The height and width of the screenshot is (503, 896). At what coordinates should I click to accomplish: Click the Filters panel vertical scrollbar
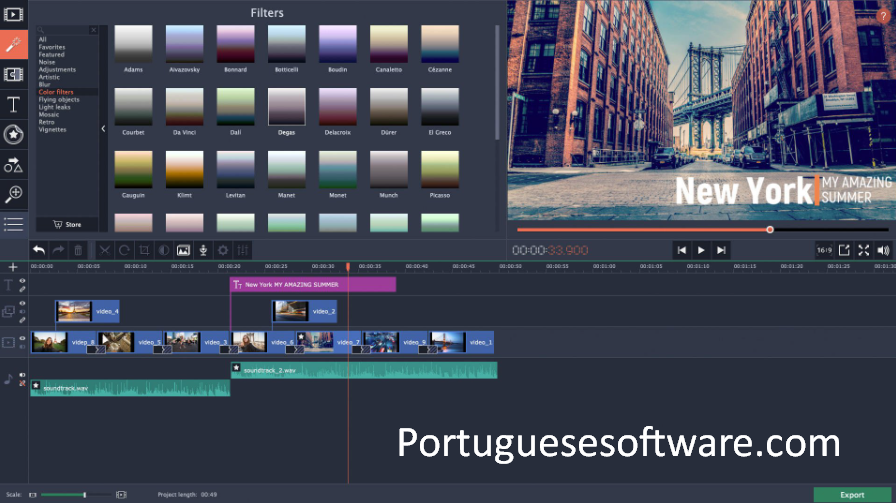tap(497, 83)
